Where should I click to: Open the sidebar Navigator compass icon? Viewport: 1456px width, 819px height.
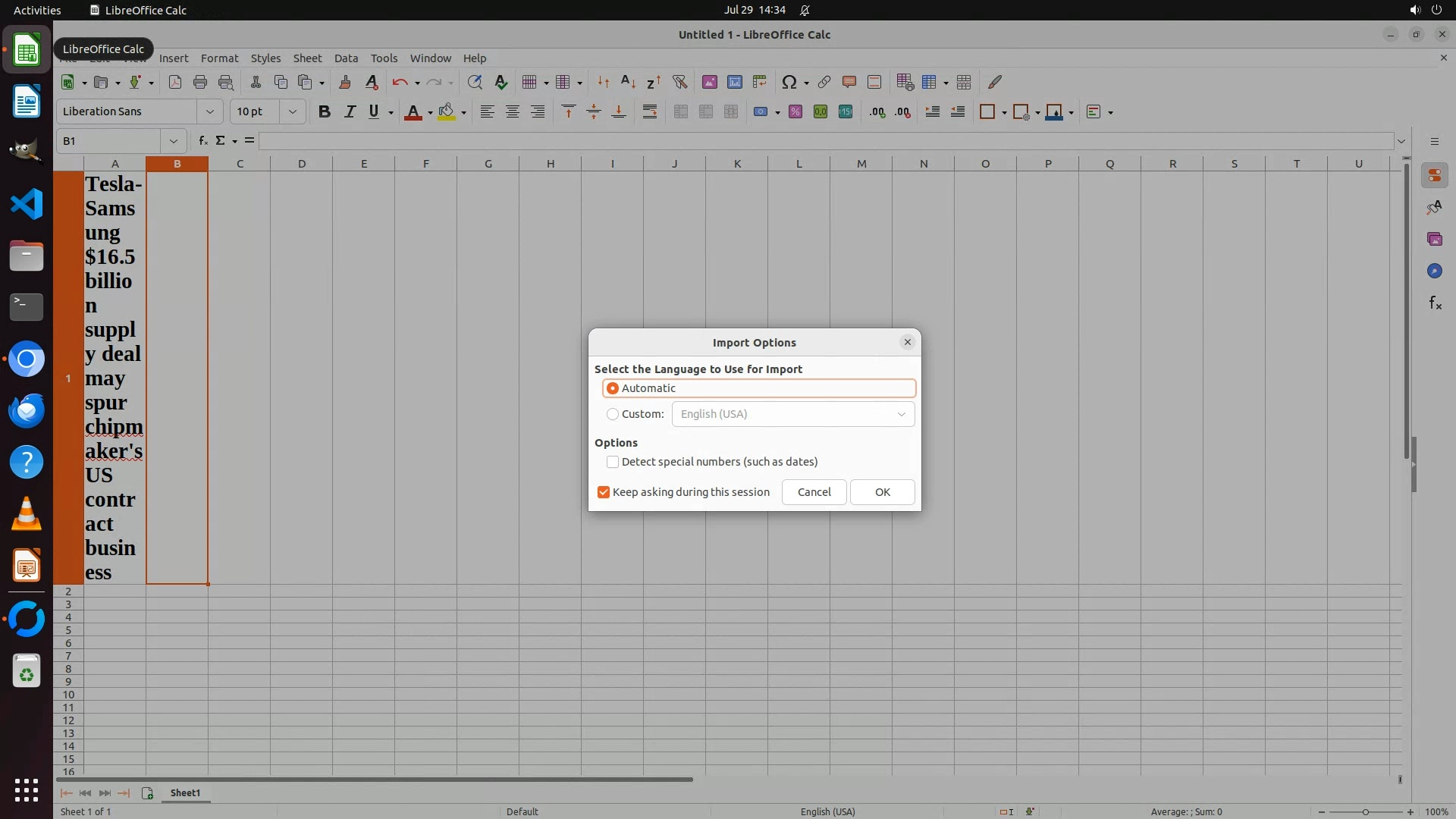pyautogui.click(x=1434, y=271)
